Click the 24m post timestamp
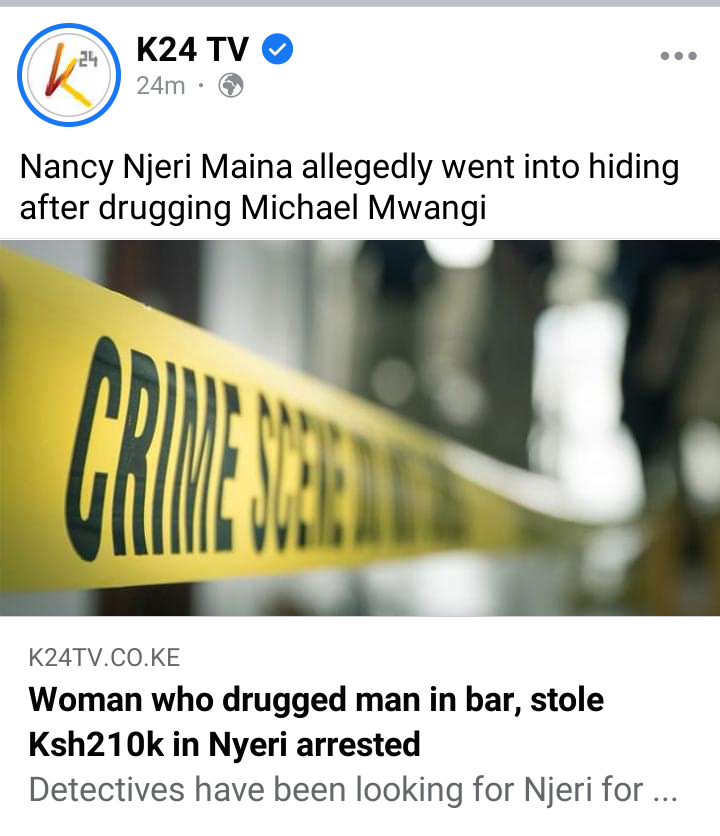This screenshot has width=720, height=836. (x=161, y=85)
